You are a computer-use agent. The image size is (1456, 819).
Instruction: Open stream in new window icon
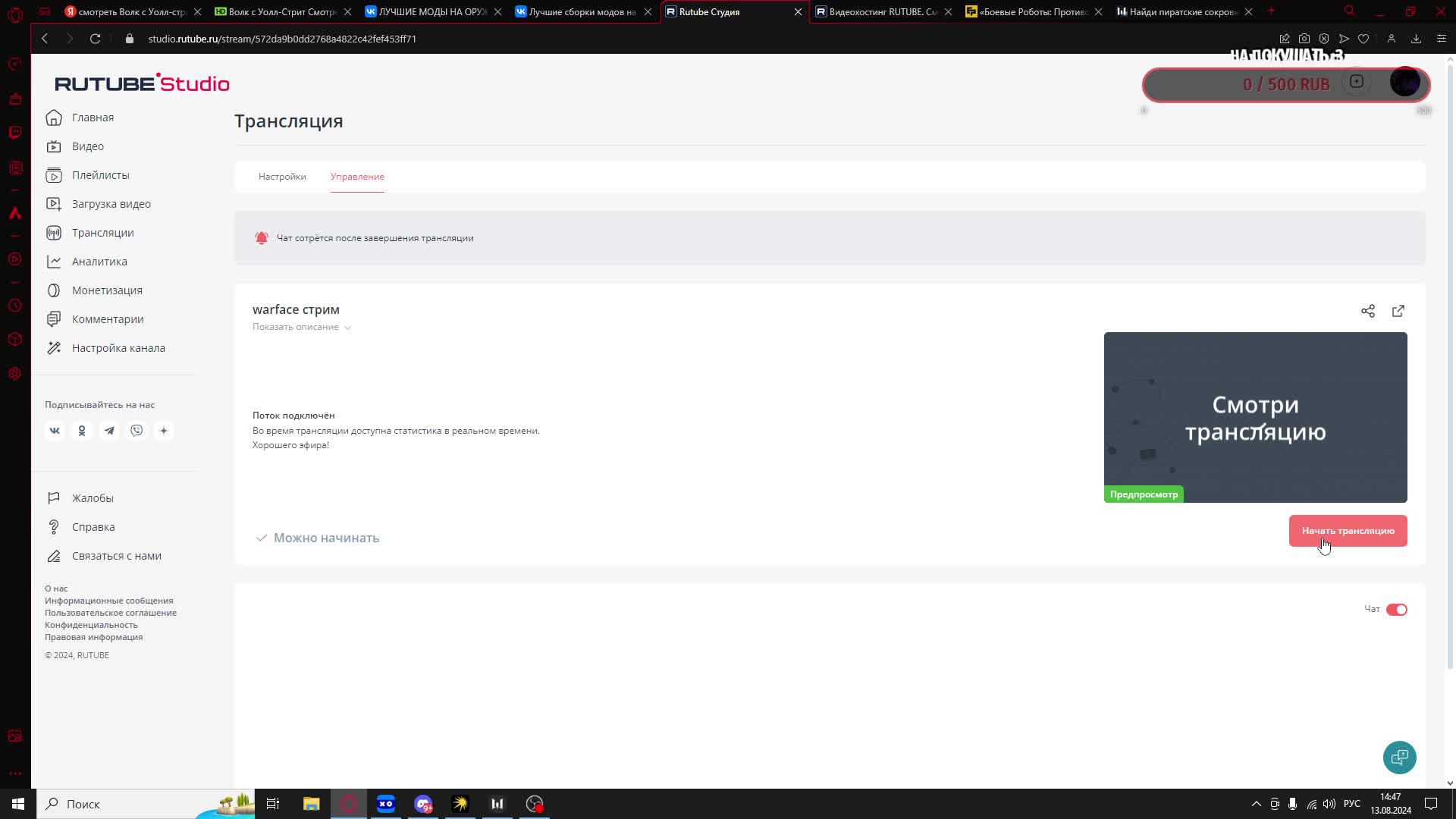1398,311
